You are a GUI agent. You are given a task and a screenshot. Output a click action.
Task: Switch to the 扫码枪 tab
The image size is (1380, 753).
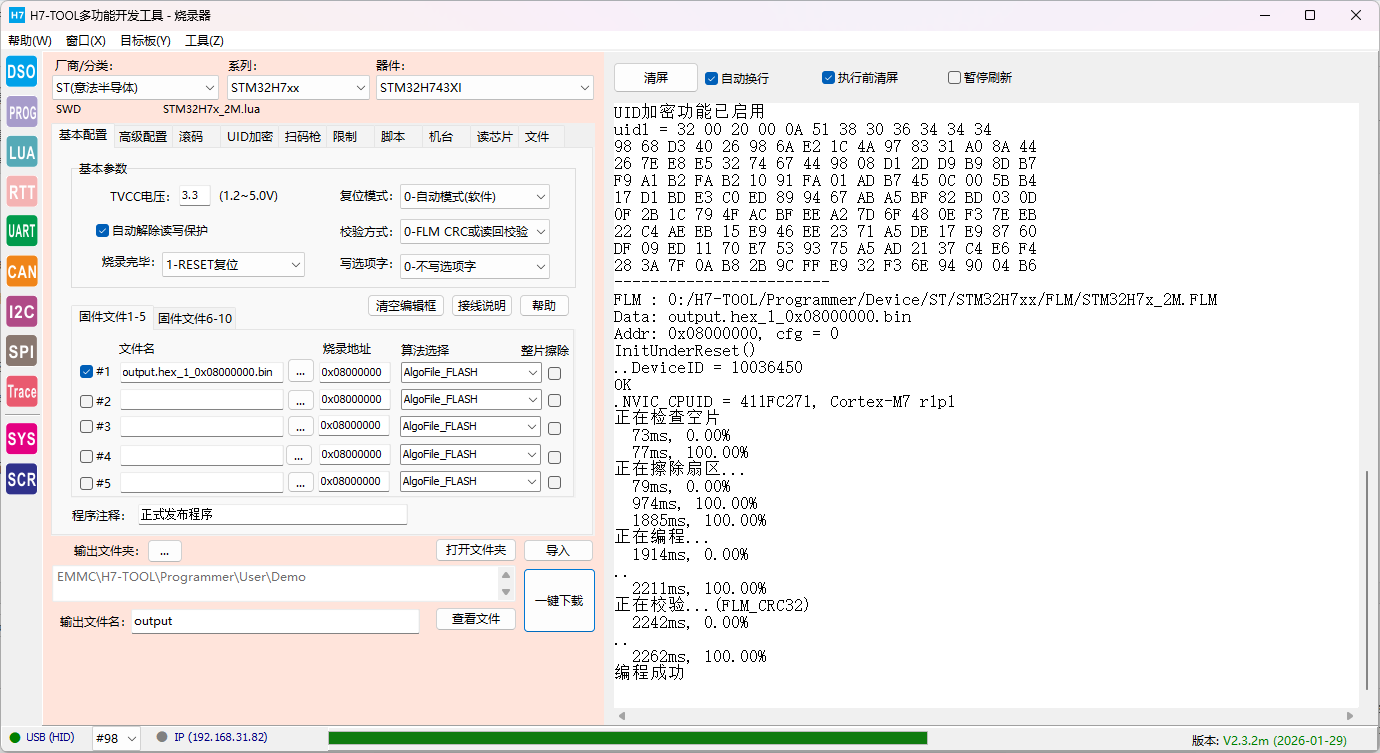(303, 137)
